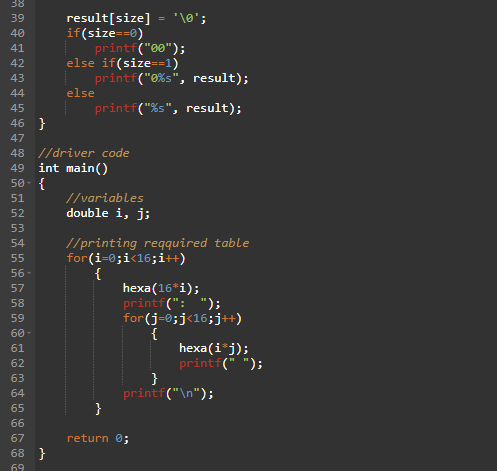Click line number 67 in gutter
Viewport: 497px width, 471px height.
(17, 438)
